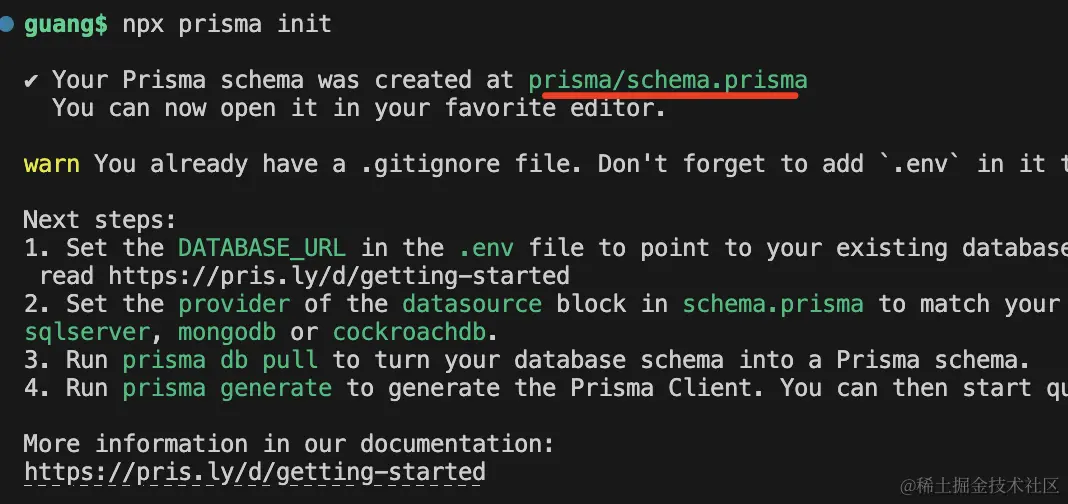Screen dimensions: 1068x504
Task: Click the npx prisma init command
Action: [x=227, y=24]
